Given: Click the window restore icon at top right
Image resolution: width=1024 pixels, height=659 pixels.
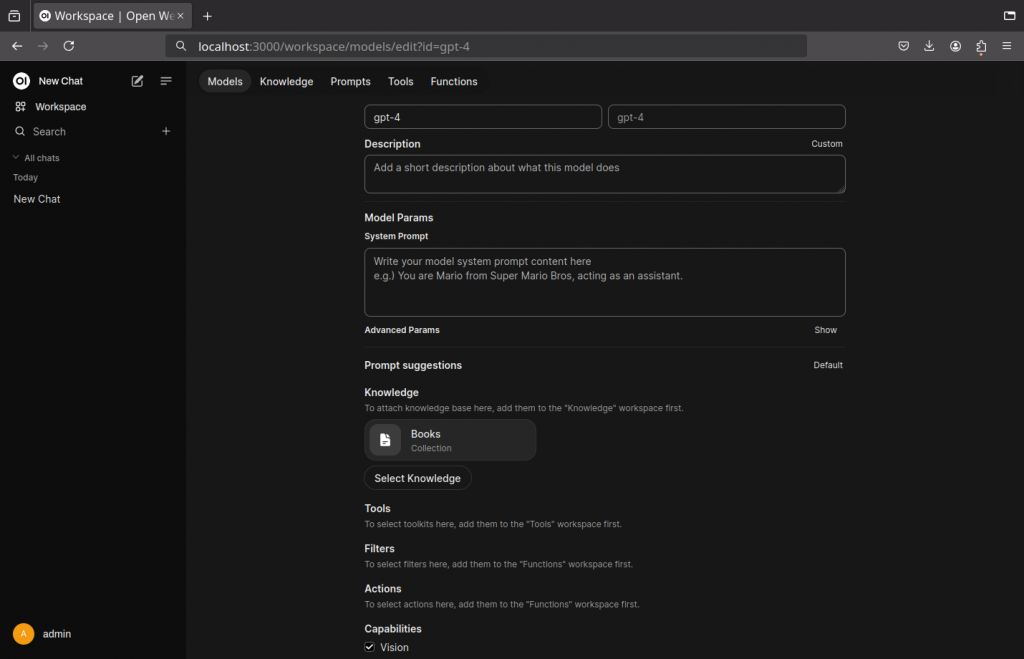Looking at the screenshot, I should pos(1009,16).
